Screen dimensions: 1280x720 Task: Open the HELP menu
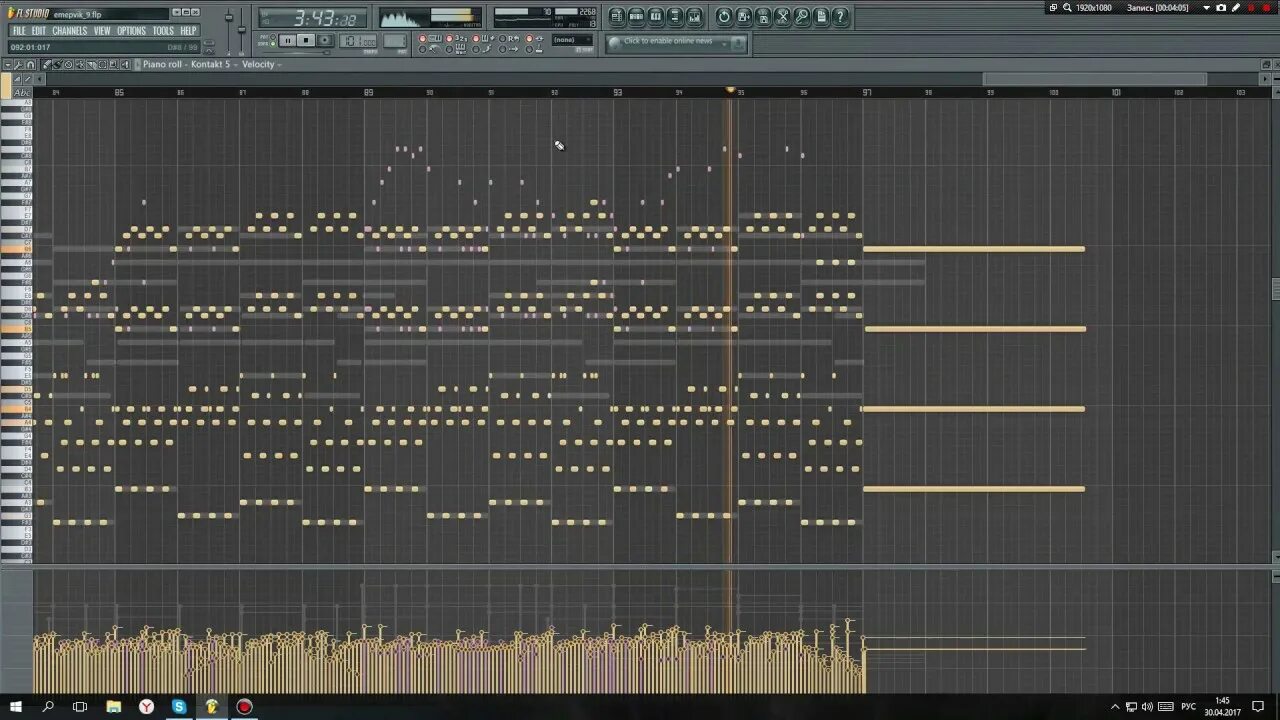coord(188,31)
